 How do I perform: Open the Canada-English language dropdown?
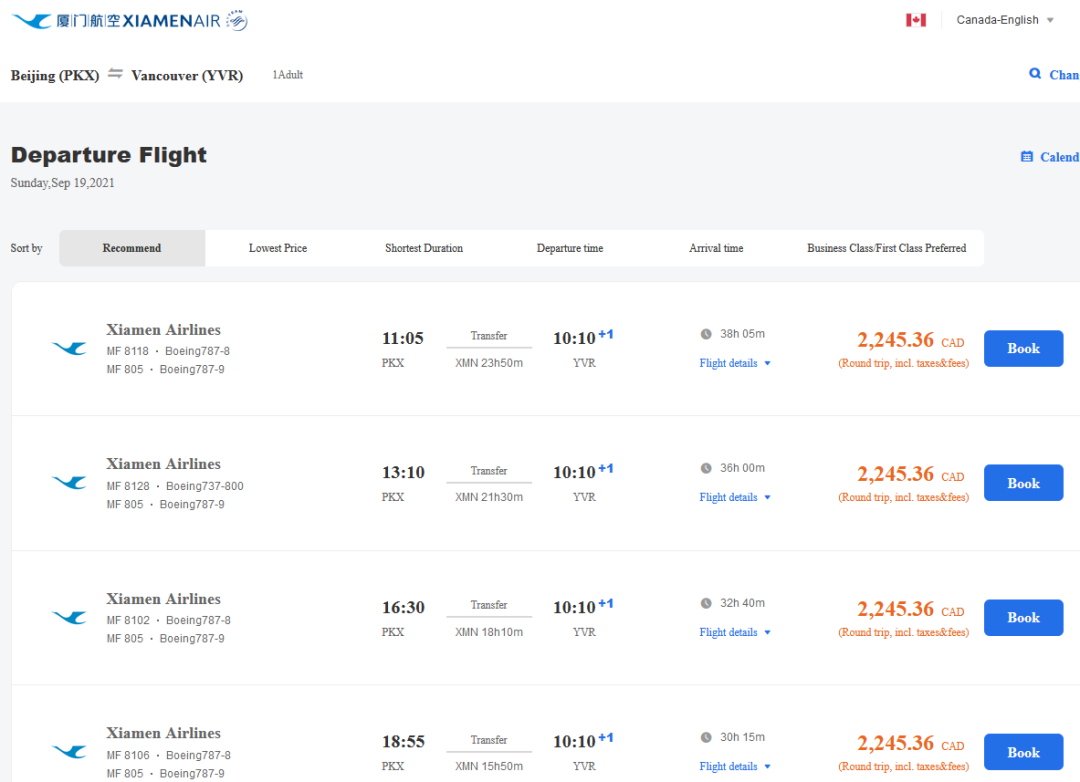tap(1005, 20)
